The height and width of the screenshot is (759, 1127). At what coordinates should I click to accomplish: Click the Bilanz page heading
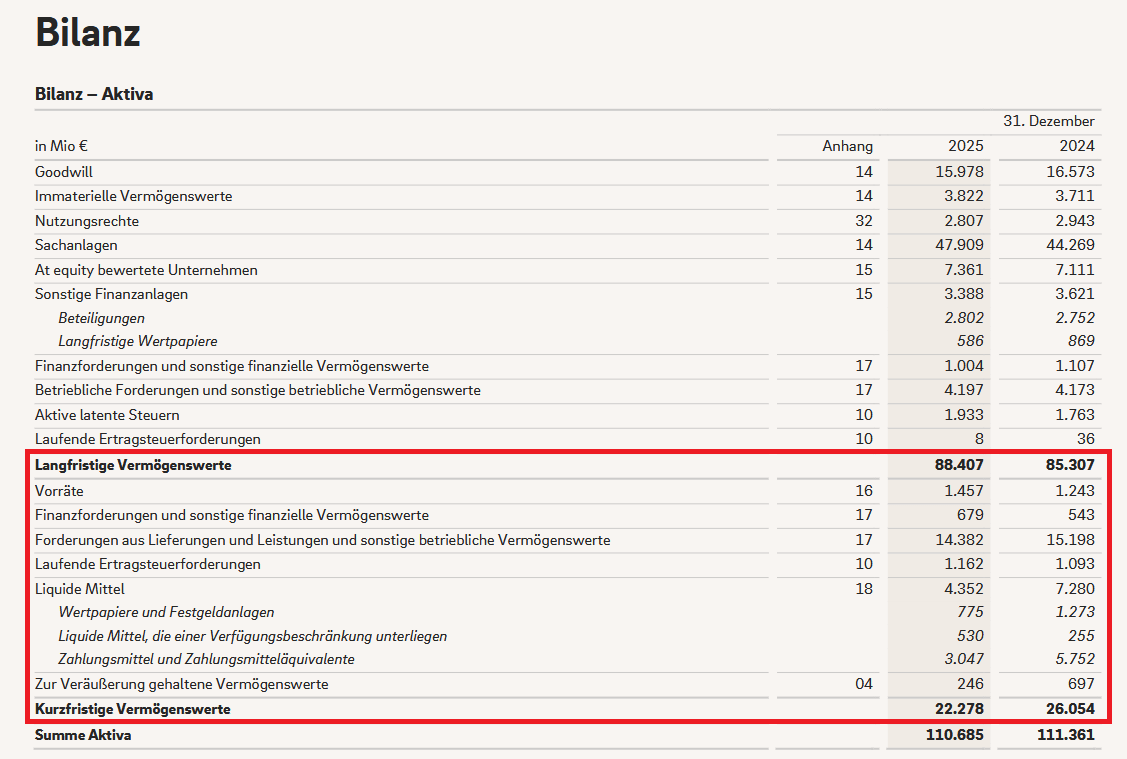coord(88,32)
